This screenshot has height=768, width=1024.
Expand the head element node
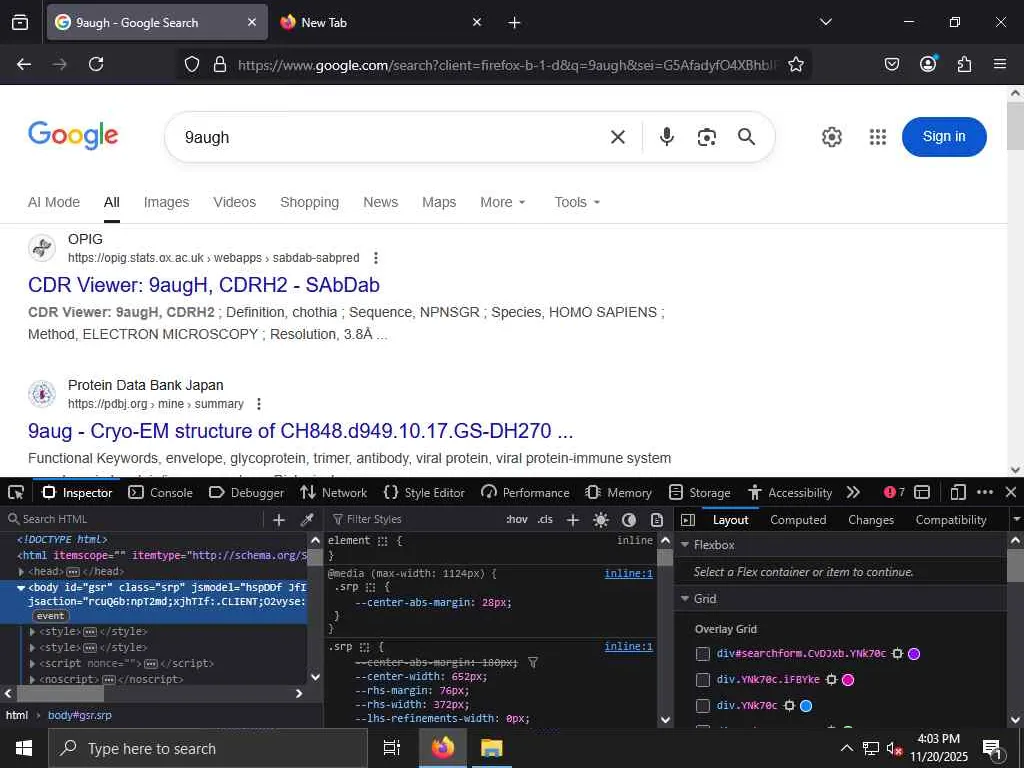pos(22,572)
